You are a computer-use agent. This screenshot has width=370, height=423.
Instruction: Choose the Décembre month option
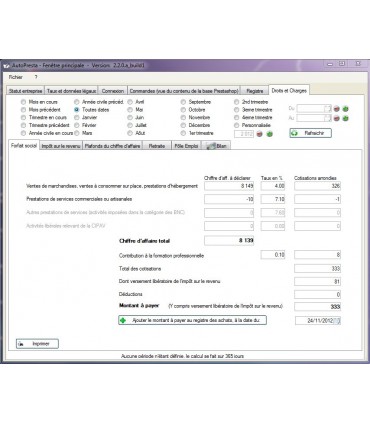(x=183, y=125)
